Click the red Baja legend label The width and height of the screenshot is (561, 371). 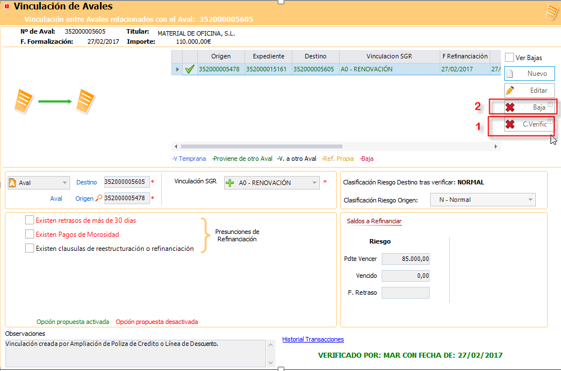coord(367,158)
